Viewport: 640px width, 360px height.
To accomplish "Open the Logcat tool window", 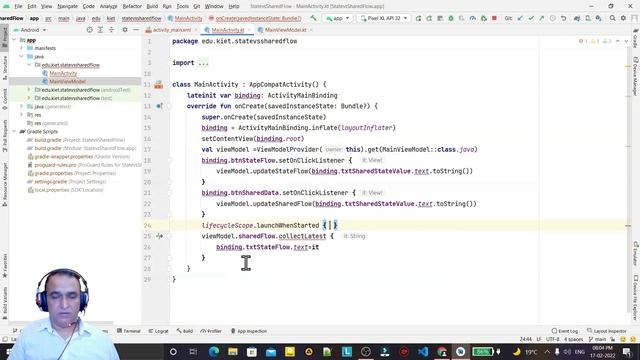I will [158, 331].
